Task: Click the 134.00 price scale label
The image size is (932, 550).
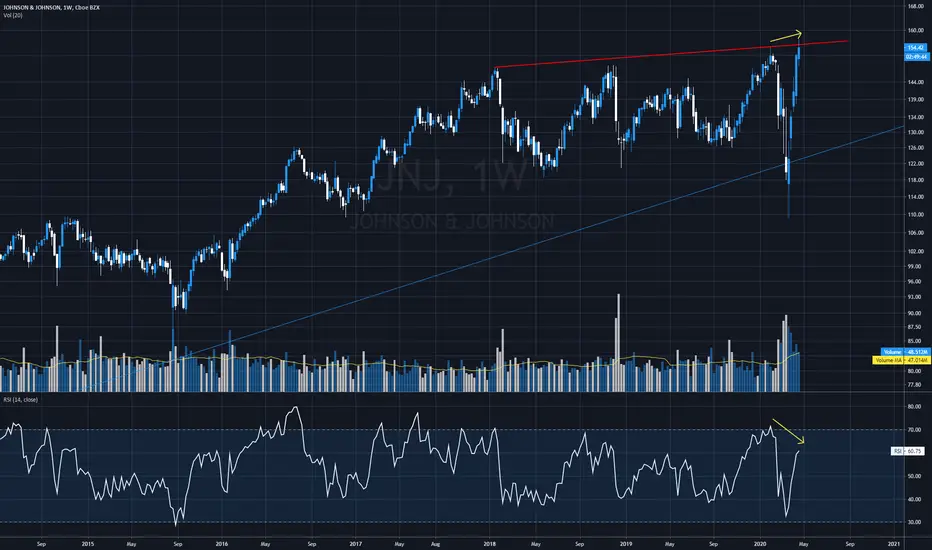Action: pos(915,117)
